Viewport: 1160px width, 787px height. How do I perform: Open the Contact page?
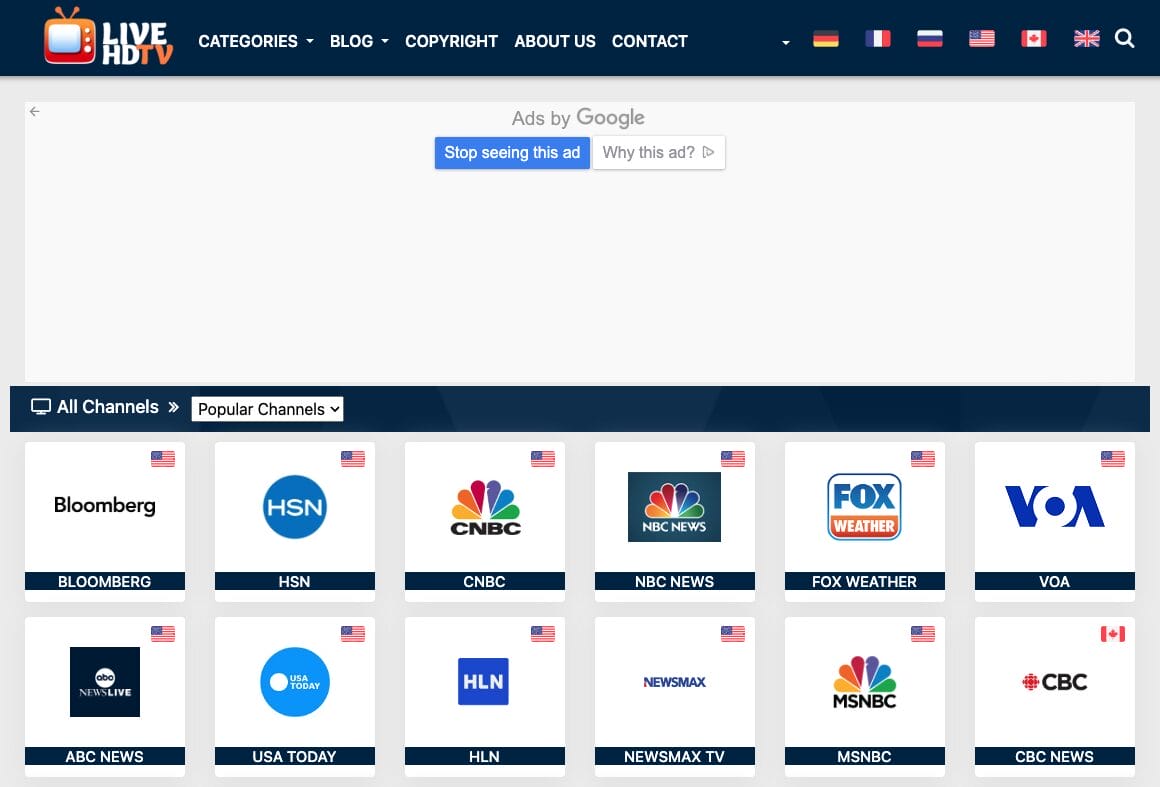pyautogui.click(x=650, y=41)
